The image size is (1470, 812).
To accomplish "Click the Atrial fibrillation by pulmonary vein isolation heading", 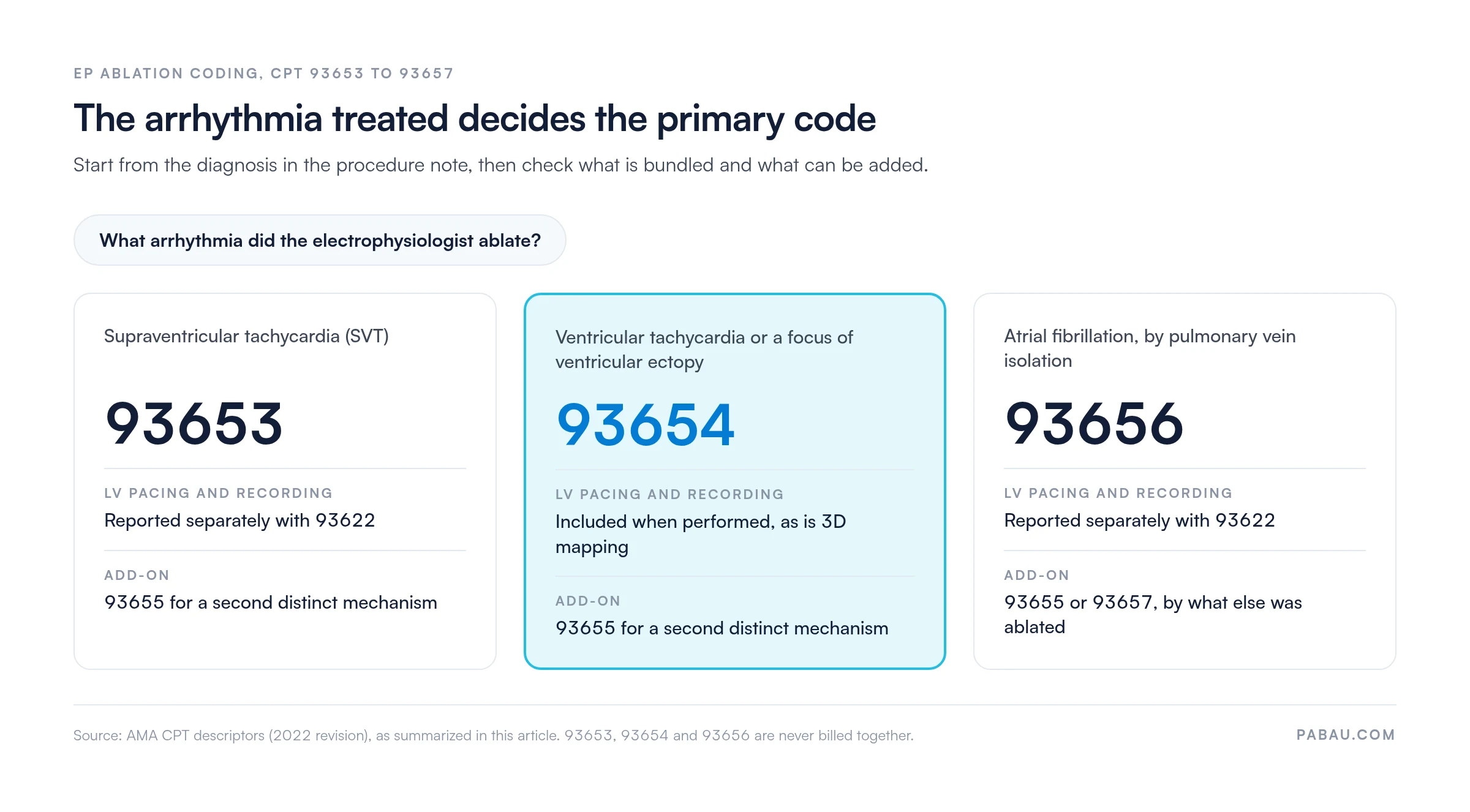I will [1150, 348].
